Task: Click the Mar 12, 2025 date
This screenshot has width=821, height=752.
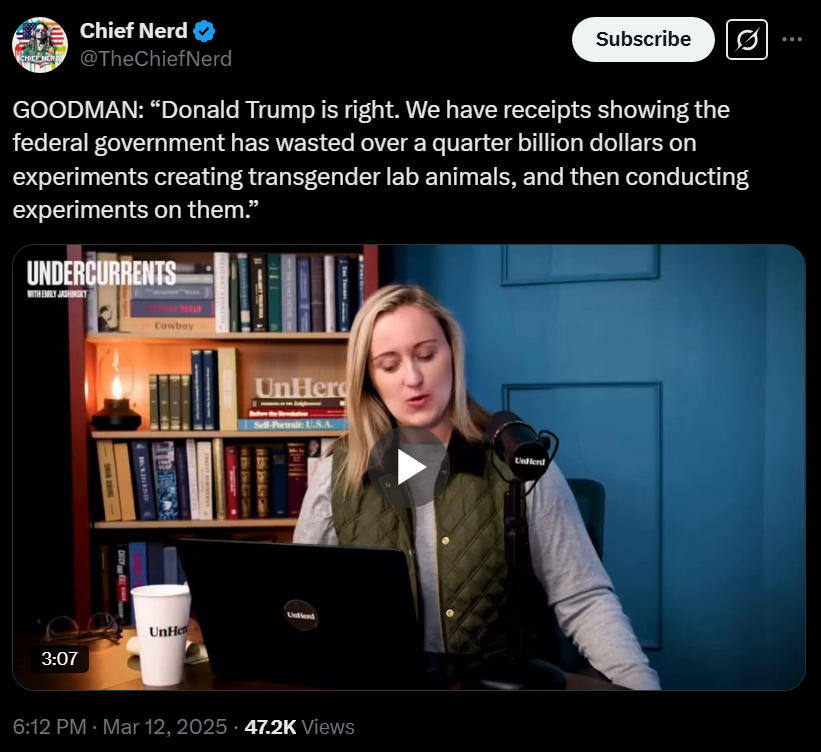Action: point(164,727)
